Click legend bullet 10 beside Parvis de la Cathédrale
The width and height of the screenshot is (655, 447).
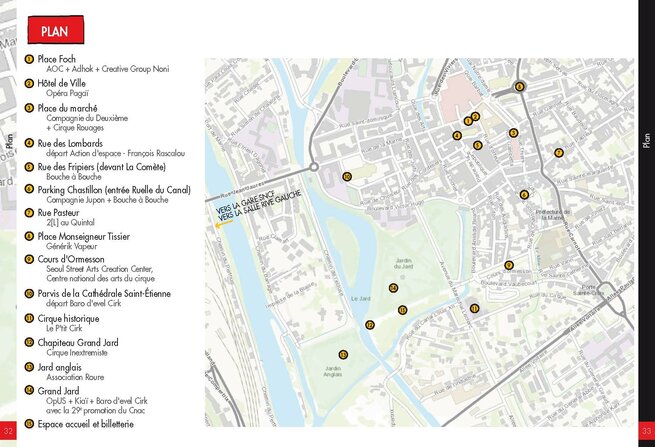point(29,293)
